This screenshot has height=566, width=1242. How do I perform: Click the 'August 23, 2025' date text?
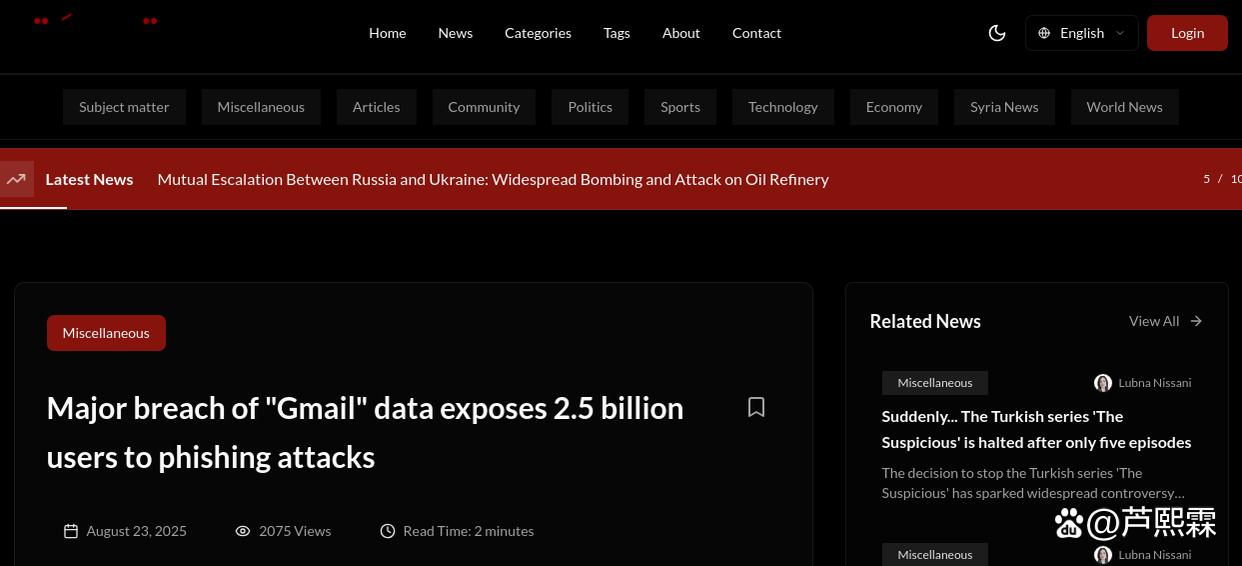(136, 531)
